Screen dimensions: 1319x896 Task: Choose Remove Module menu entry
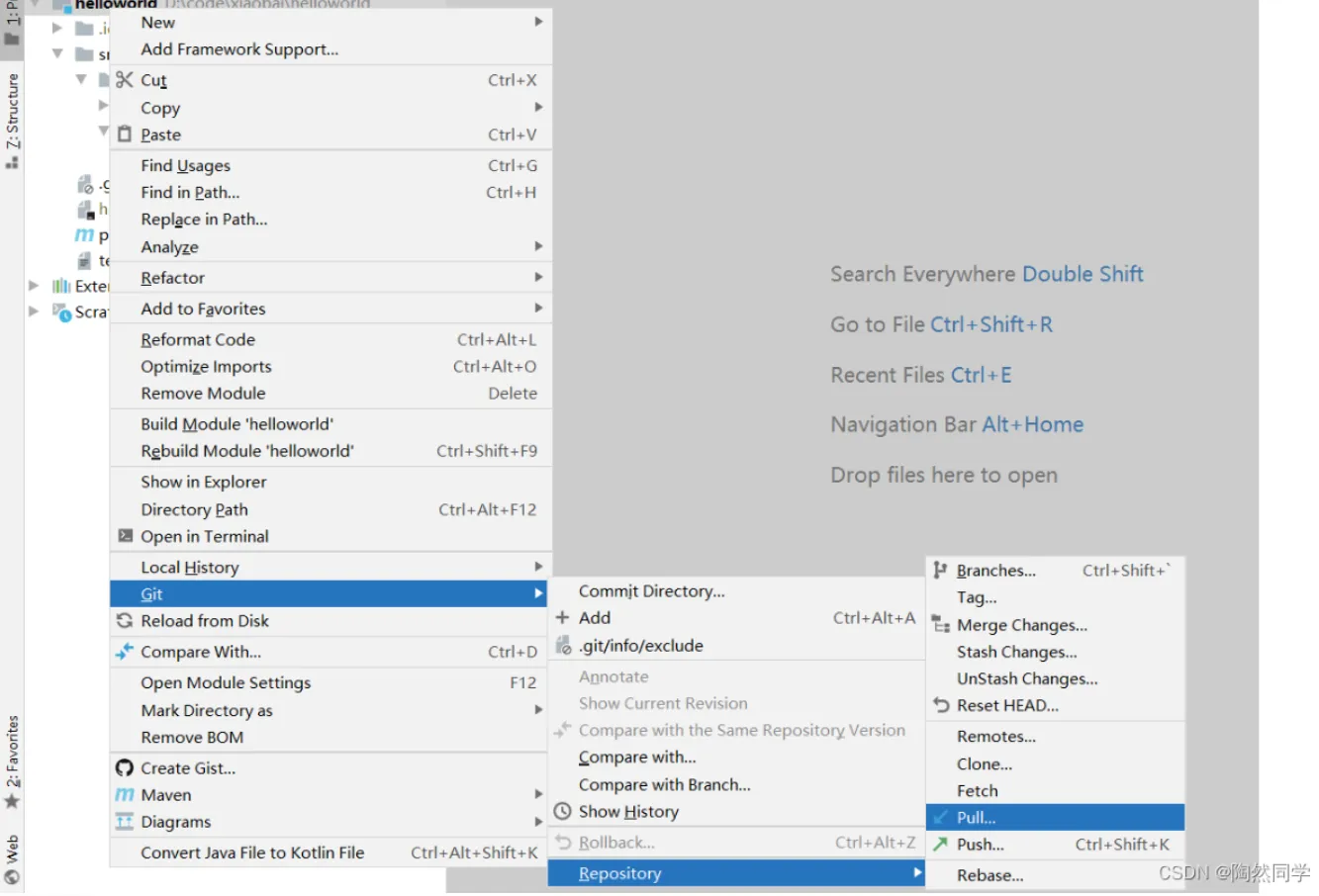coord(330,394)
